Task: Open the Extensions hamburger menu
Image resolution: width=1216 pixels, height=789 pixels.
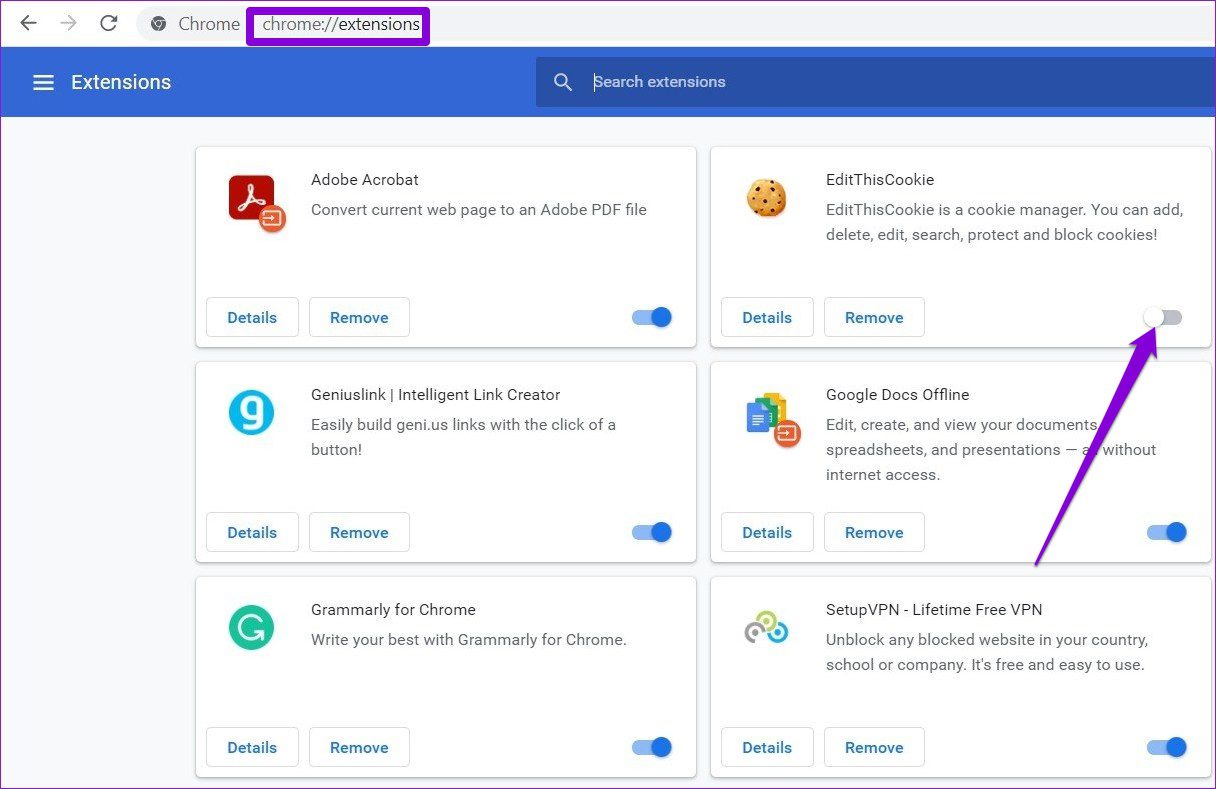Action: click(x=43, y=82)
